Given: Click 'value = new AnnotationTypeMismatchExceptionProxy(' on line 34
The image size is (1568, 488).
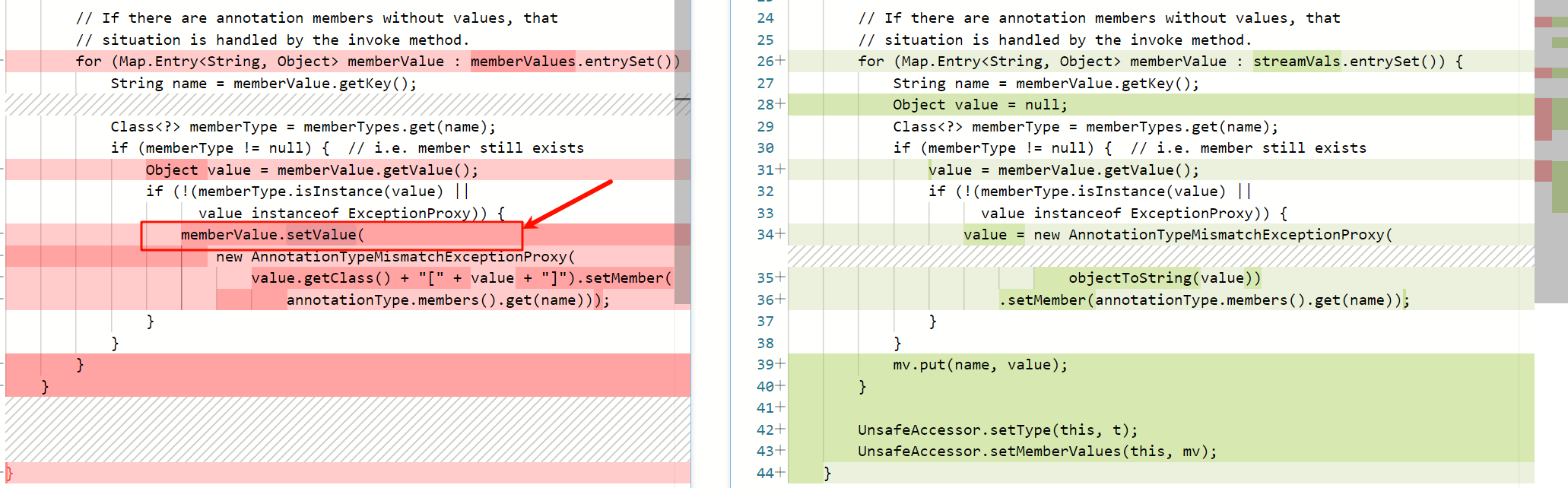Looking at the screenshot, I should (x=1178, y=234).
